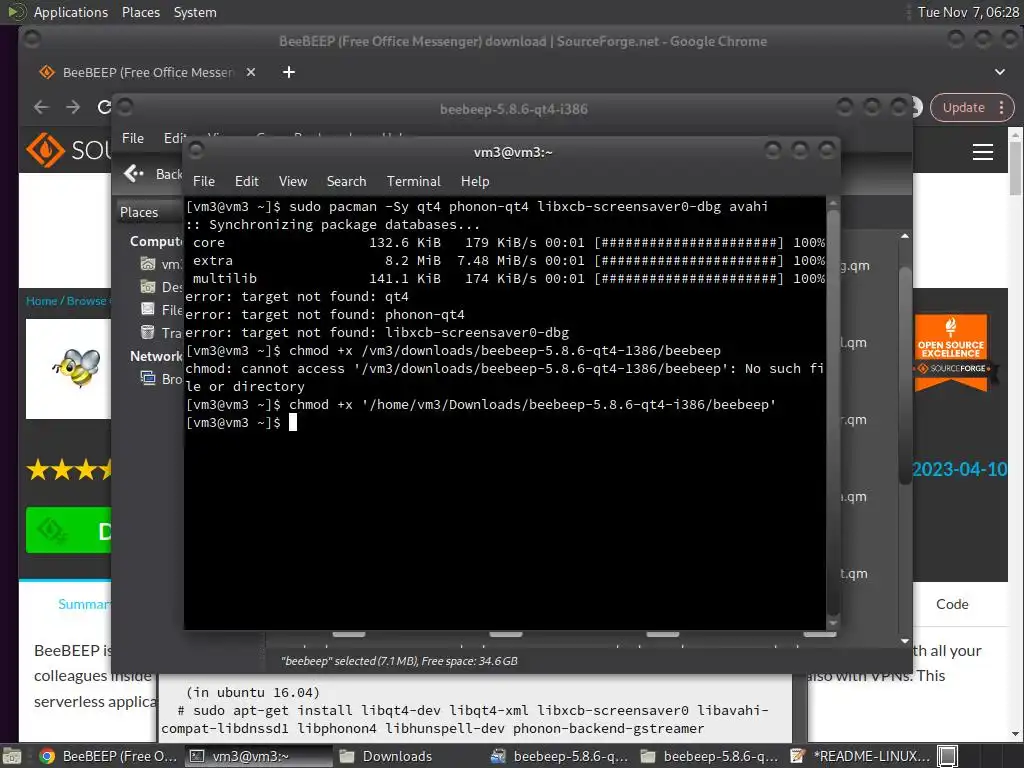Switch to vm3@vm3 terminal taskbar button
The width and height of the screenshot is (1024, 768).
[257, 756]
